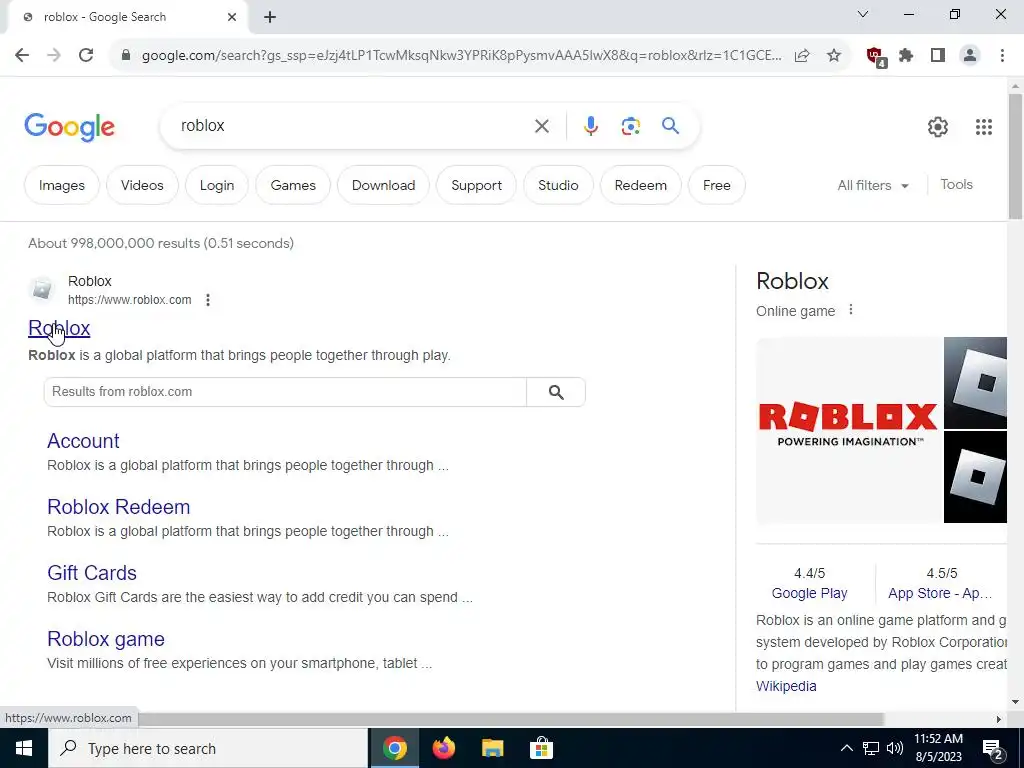1024x768 pixels.
Task: Bookmark this page with the star icon
Action: [834, 56]
